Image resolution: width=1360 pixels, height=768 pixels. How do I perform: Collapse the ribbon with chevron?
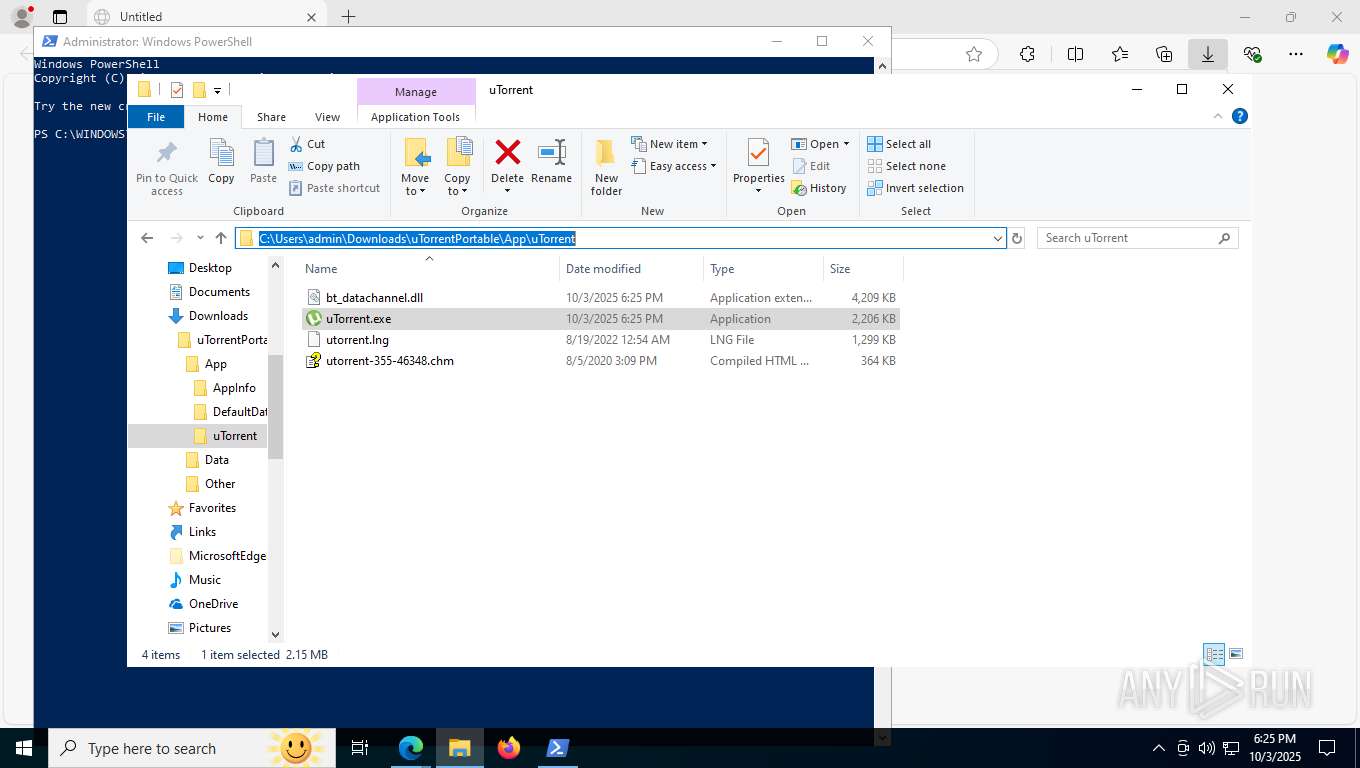[x=1218, y=117]
